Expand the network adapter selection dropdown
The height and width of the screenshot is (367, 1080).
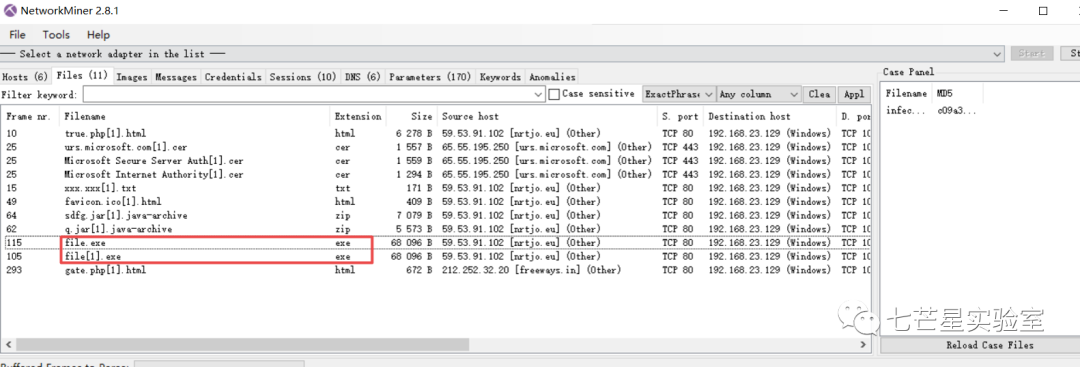click(998, 54)
